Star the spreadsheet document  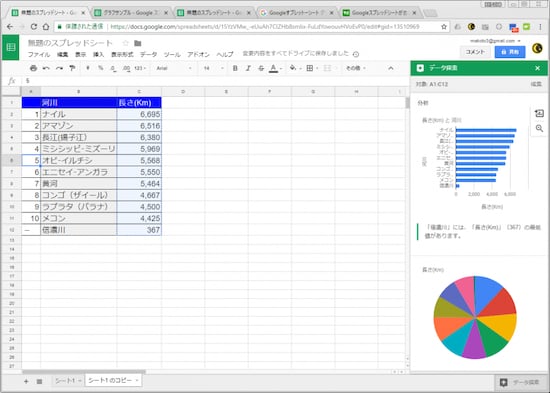click(125, 43)
